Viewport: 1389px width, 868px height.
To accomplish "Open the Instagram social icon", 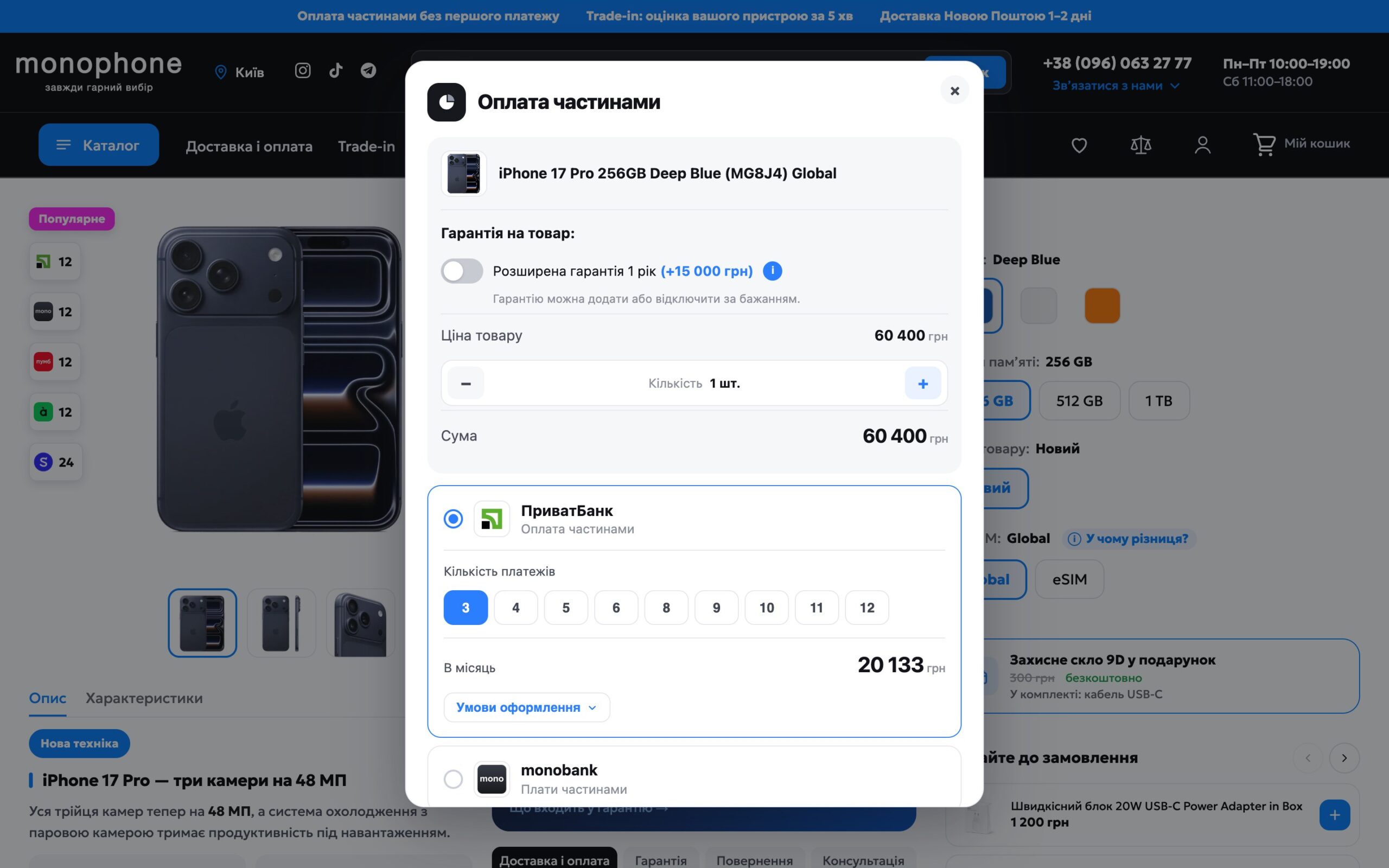I will 302,71.
